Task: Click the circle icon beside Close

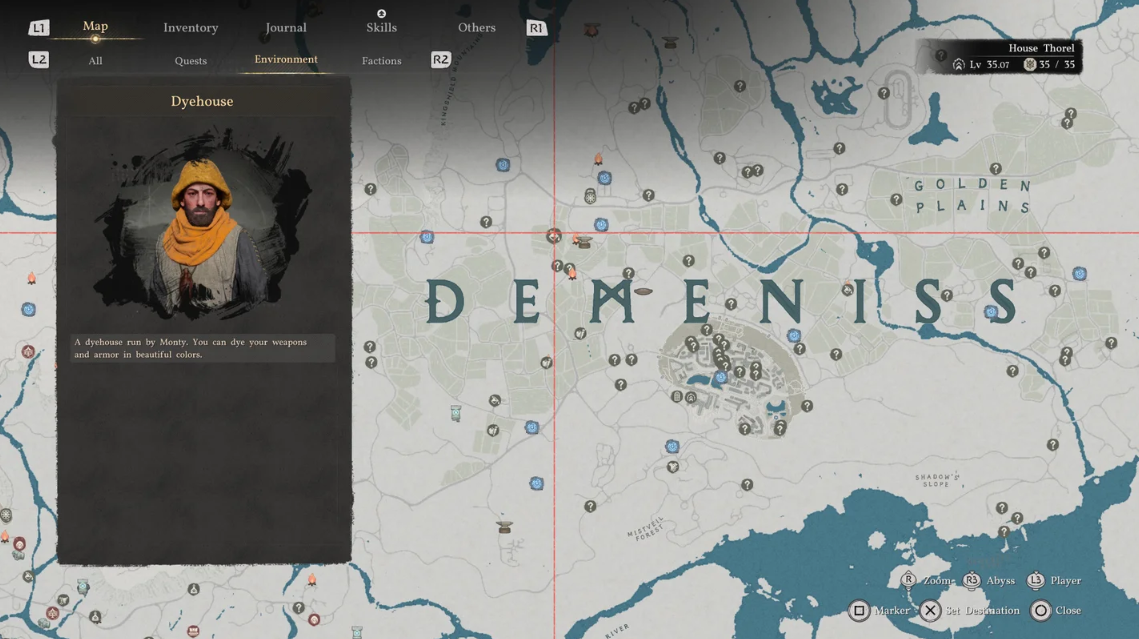Action: [x=1041, y=610]
